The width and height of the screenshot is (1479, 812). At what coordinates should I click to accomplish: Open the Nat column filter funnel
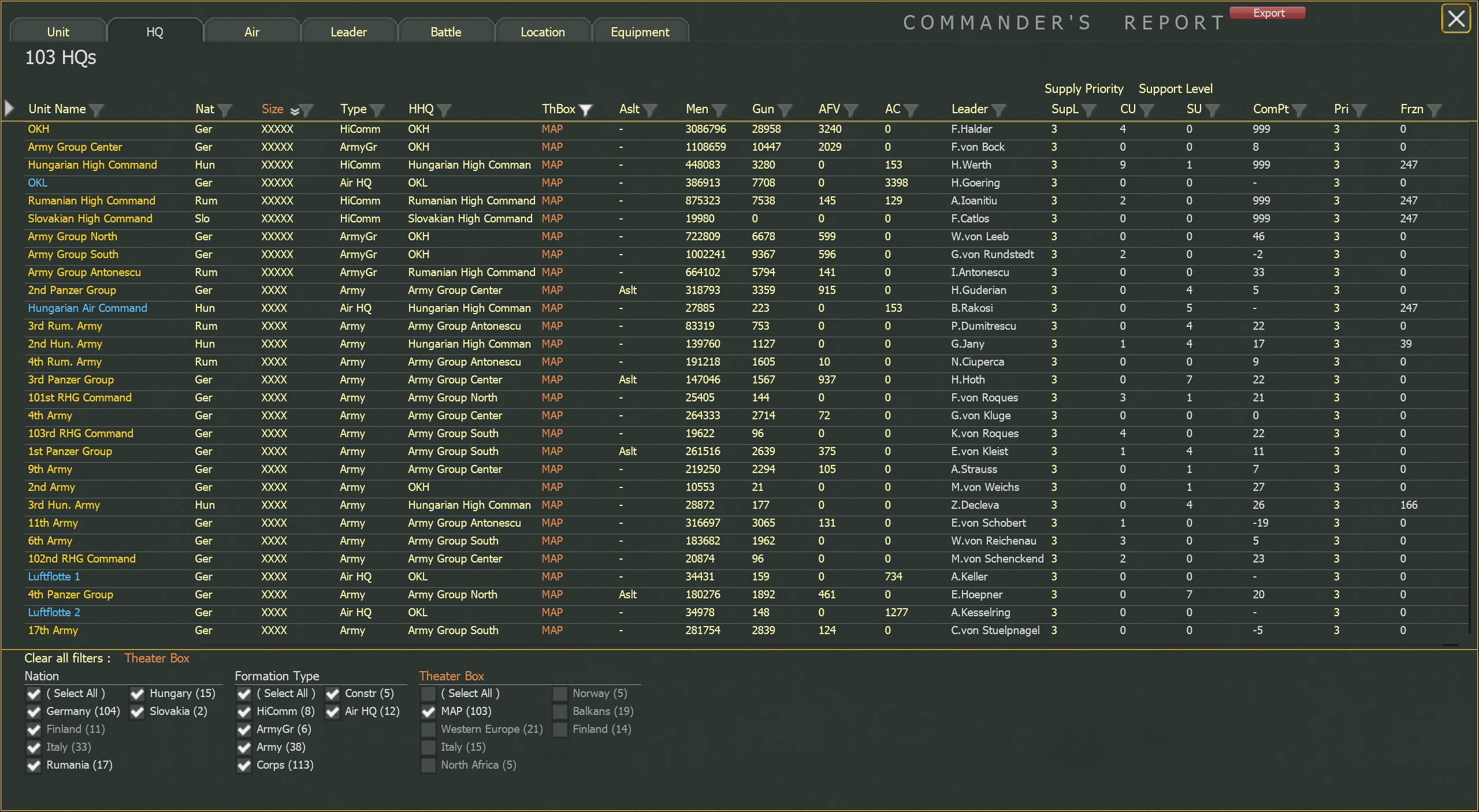[225, 110]
